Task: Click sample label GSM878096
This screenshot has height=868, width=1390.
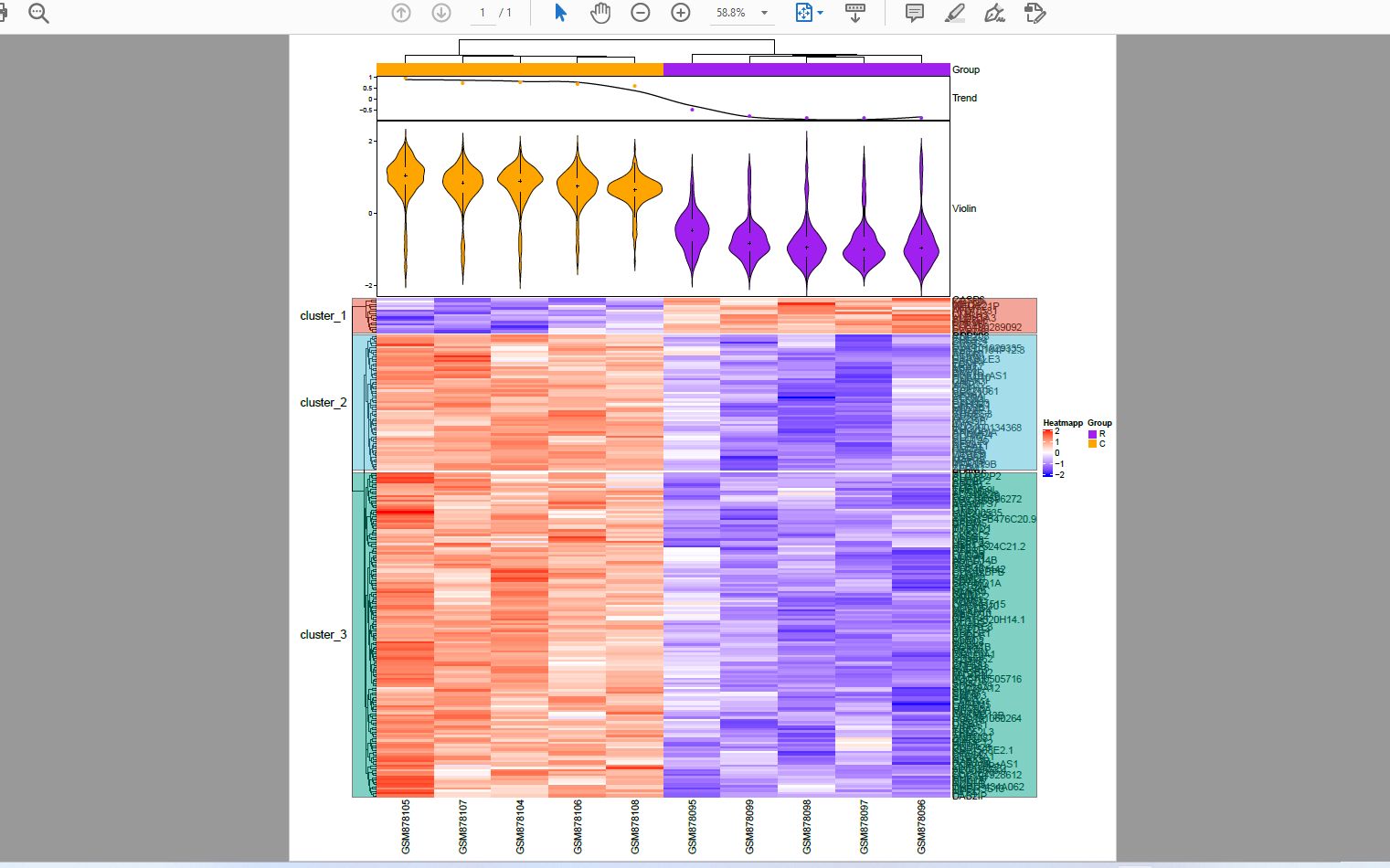Action: (922, 827)
